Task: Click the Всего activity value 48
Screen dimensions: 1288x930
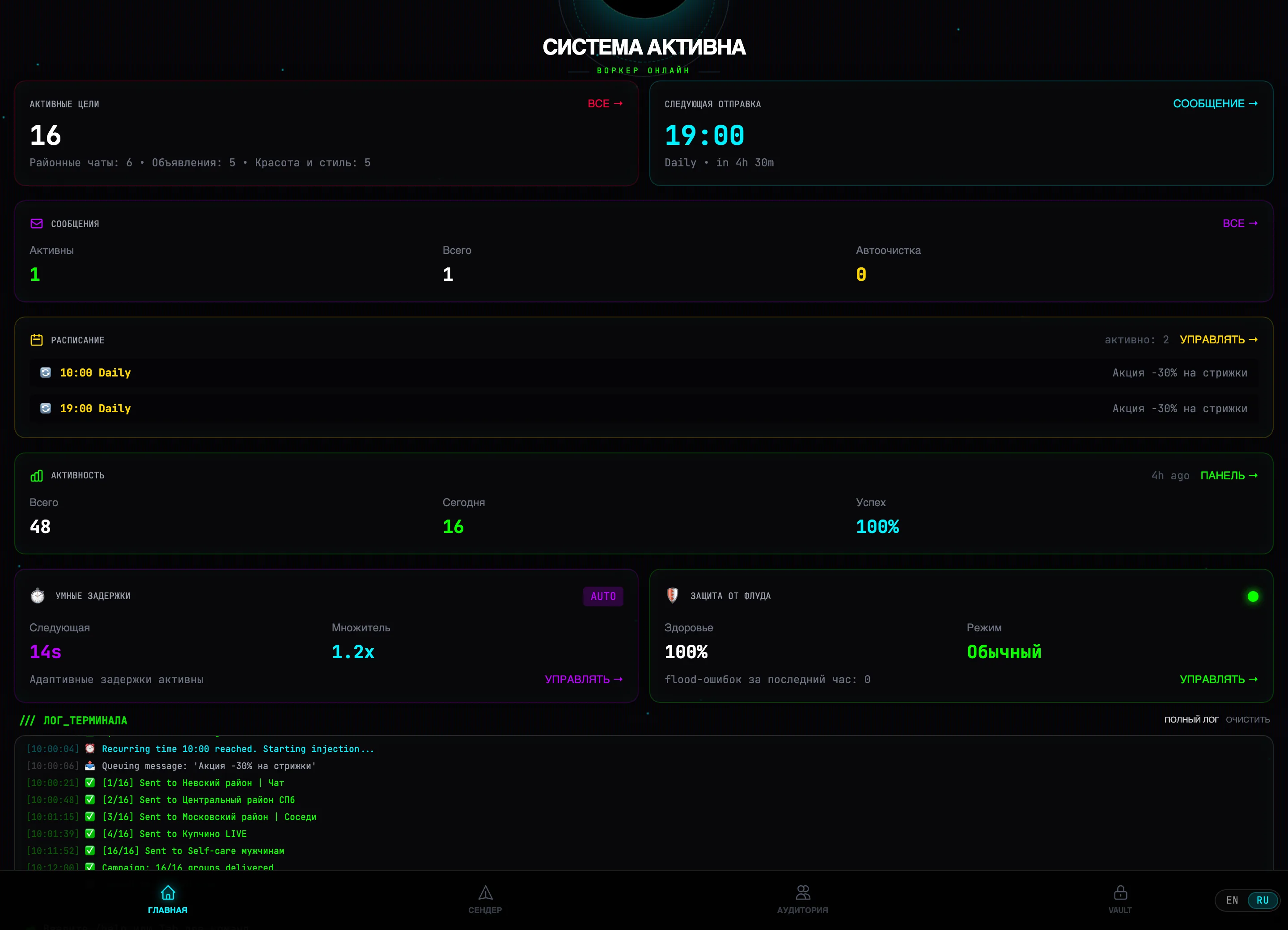Action: [40, 527]
